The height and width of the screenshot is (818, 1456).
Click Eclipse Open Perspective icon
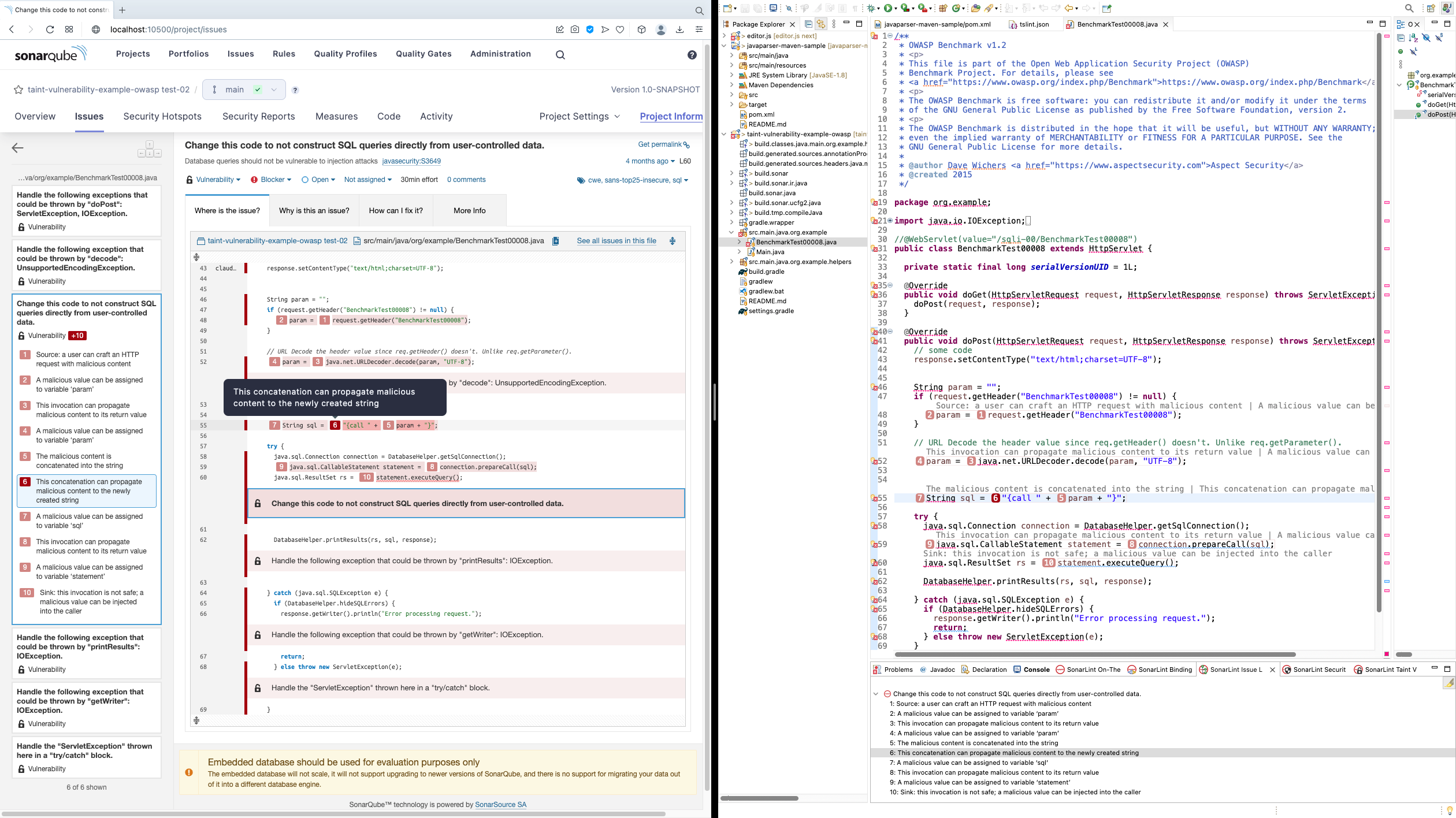click(x=1431, y=8)
